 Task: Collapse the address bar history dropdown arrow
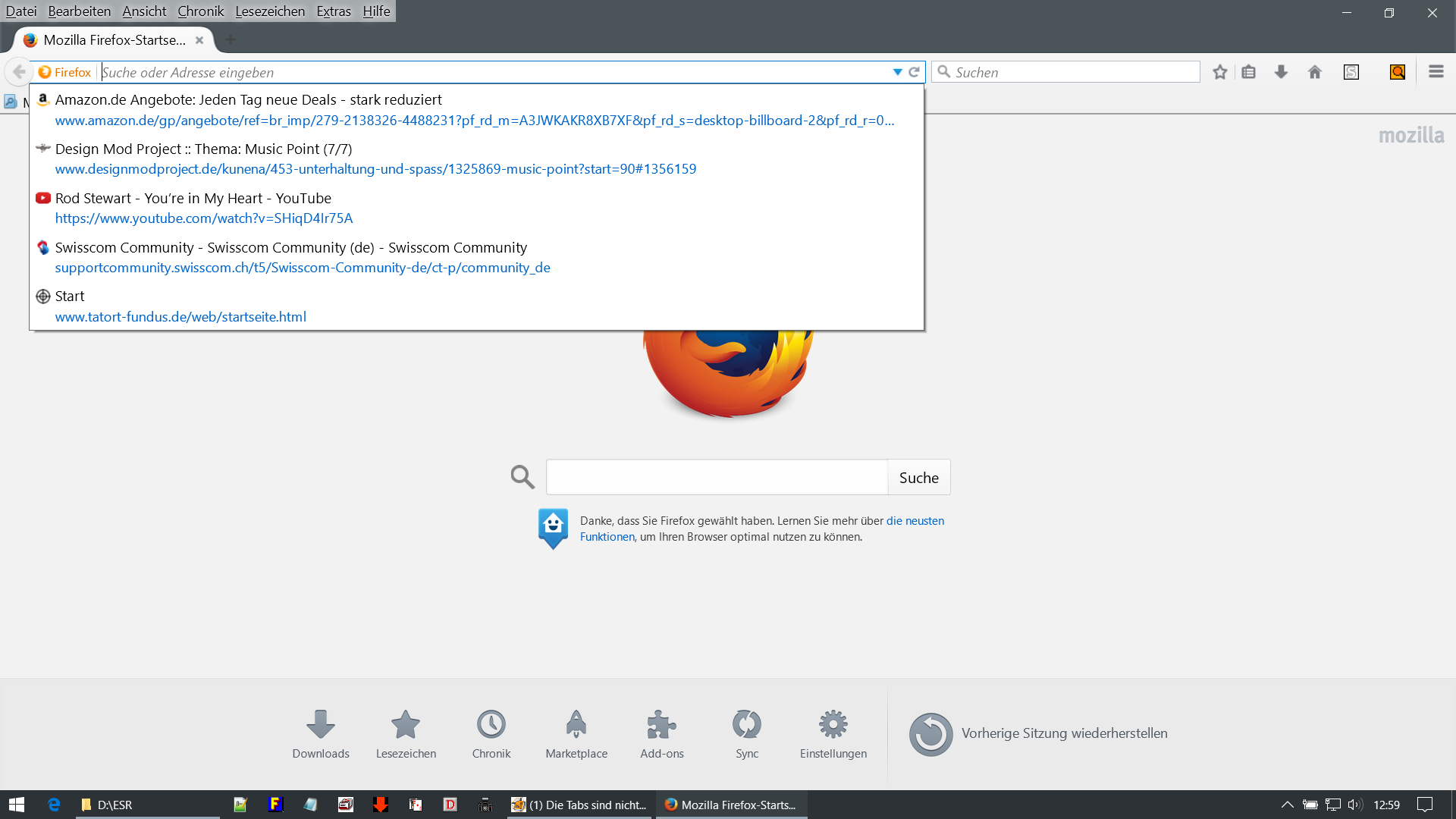[x=897, y=72]
